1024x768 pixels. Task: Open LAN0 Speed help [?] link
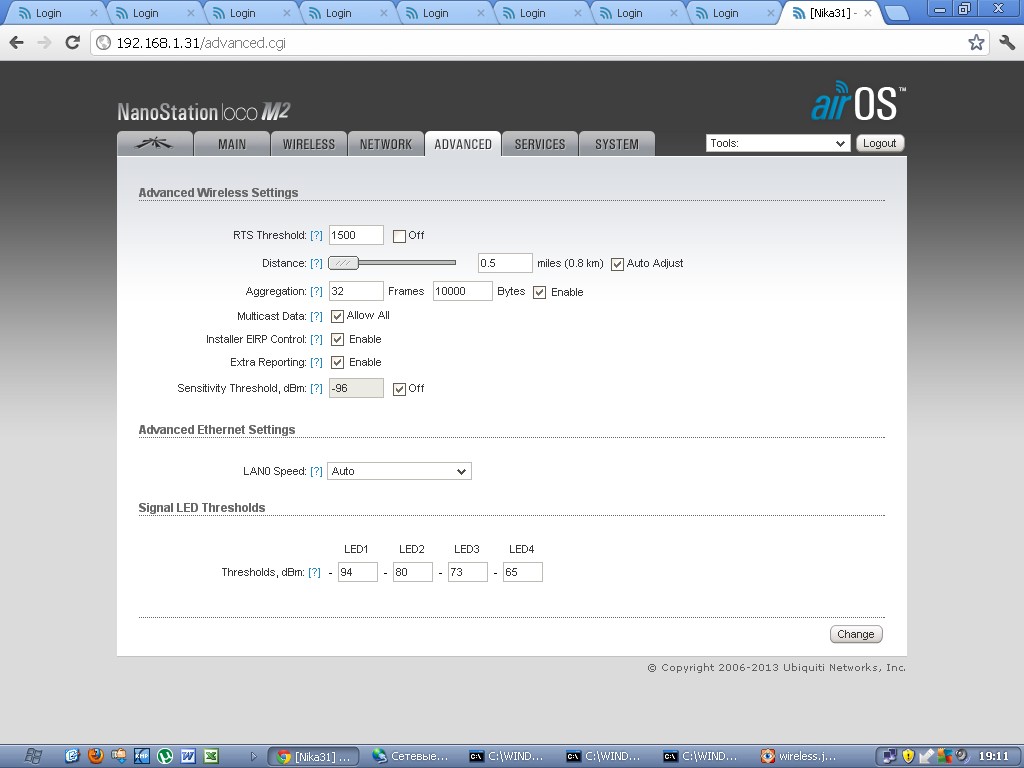pos(316,472)
